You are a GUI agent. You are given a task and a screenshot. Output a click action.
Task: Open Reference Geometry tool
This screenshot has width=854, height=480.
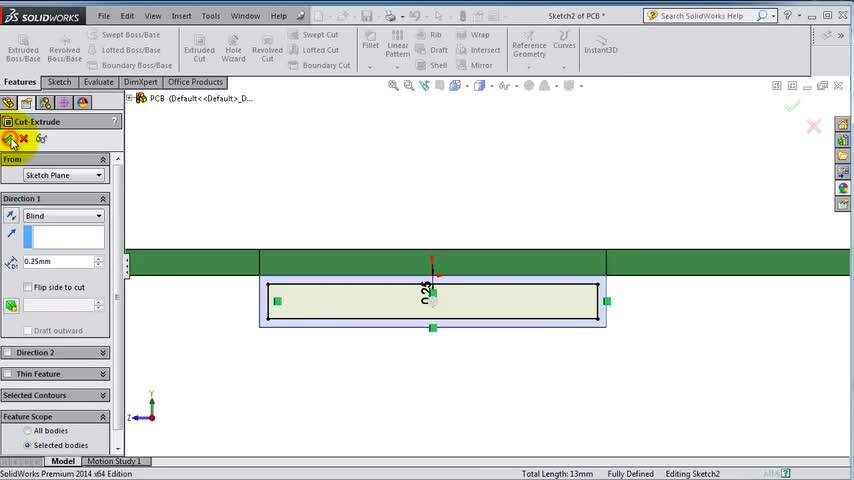(529, 44)
